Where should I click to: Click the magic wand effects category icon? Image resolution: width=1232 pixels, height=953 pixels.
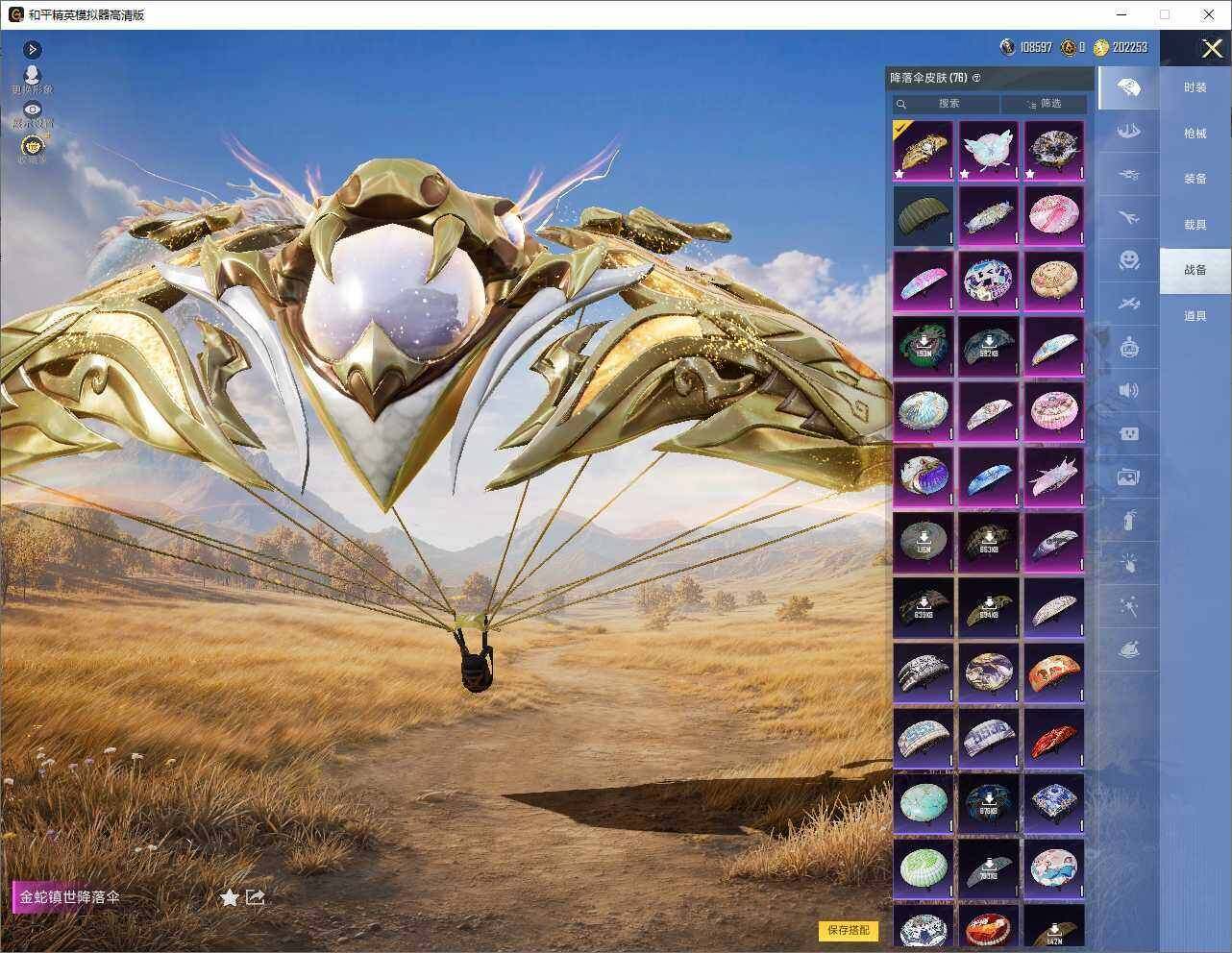click(1128, 607)
